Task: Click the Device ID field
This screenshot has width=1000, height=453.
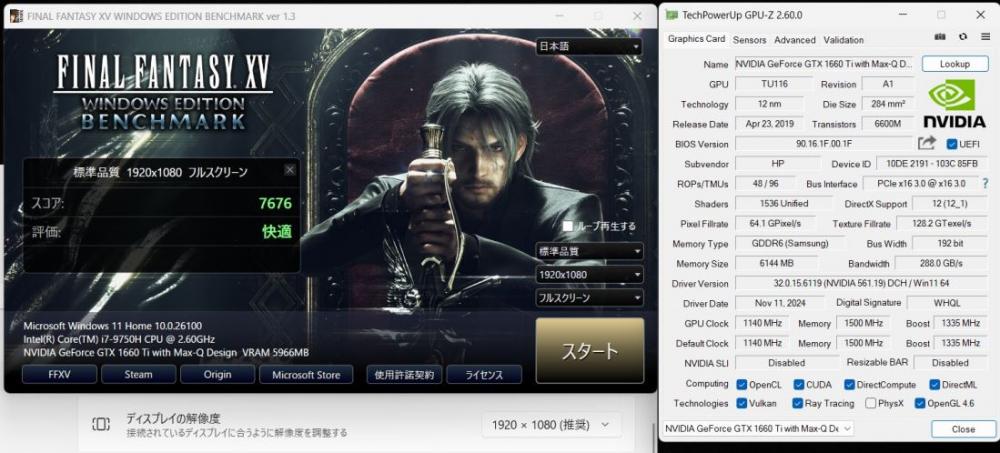Action: coord(930,164)
